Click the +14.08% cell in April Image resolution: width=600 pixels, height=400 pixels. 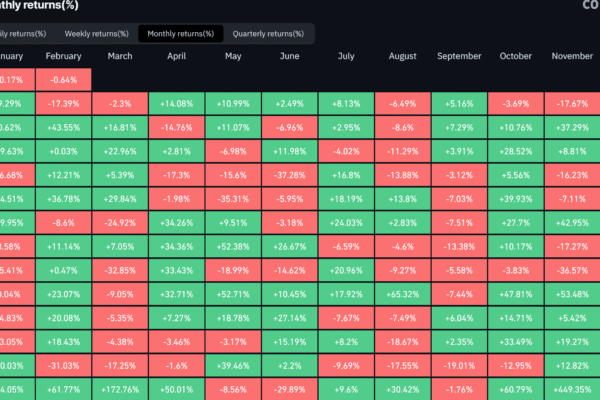coord(176,103)
